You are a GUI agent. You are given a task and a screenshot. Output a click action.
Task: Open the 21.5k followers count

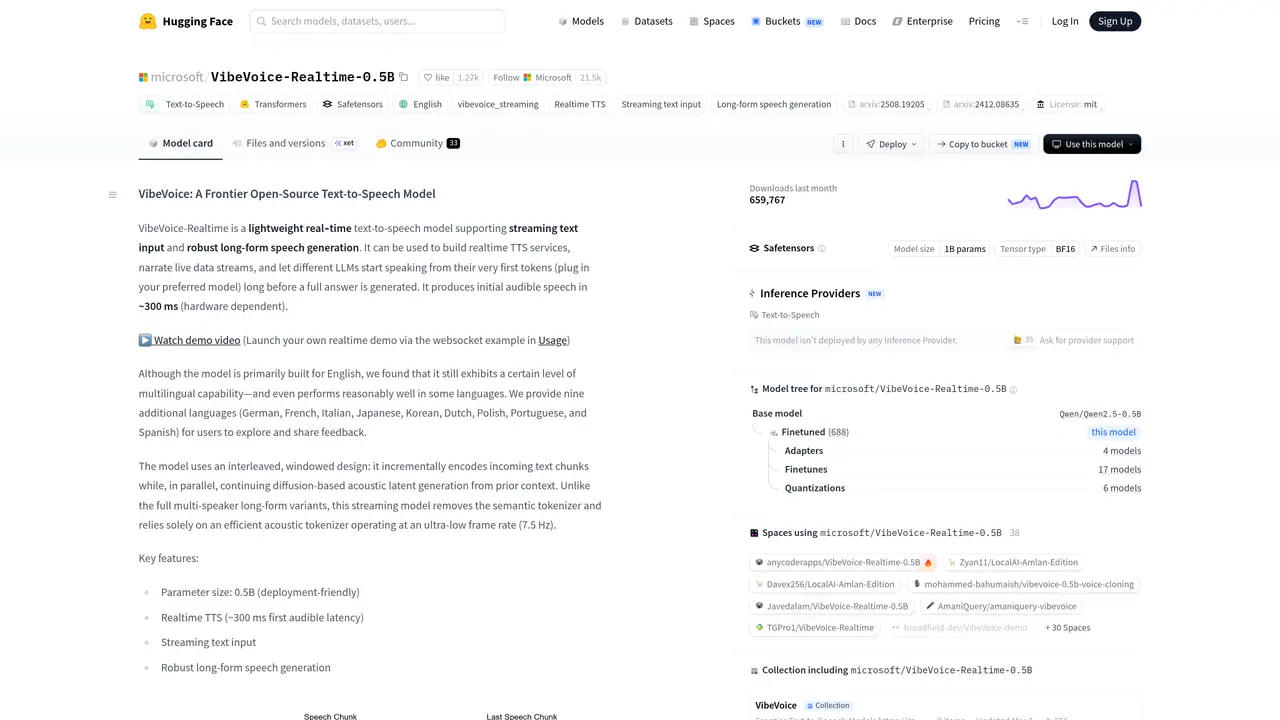click(590, 77)
